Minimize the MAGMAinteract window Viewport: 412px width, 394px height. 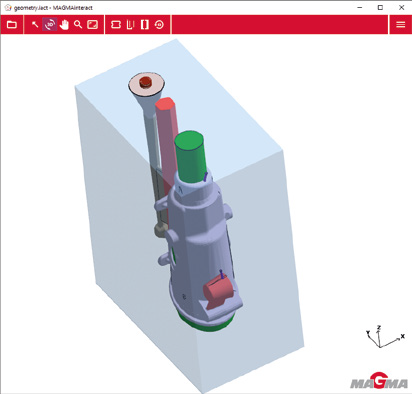click(x=360, y=7)
